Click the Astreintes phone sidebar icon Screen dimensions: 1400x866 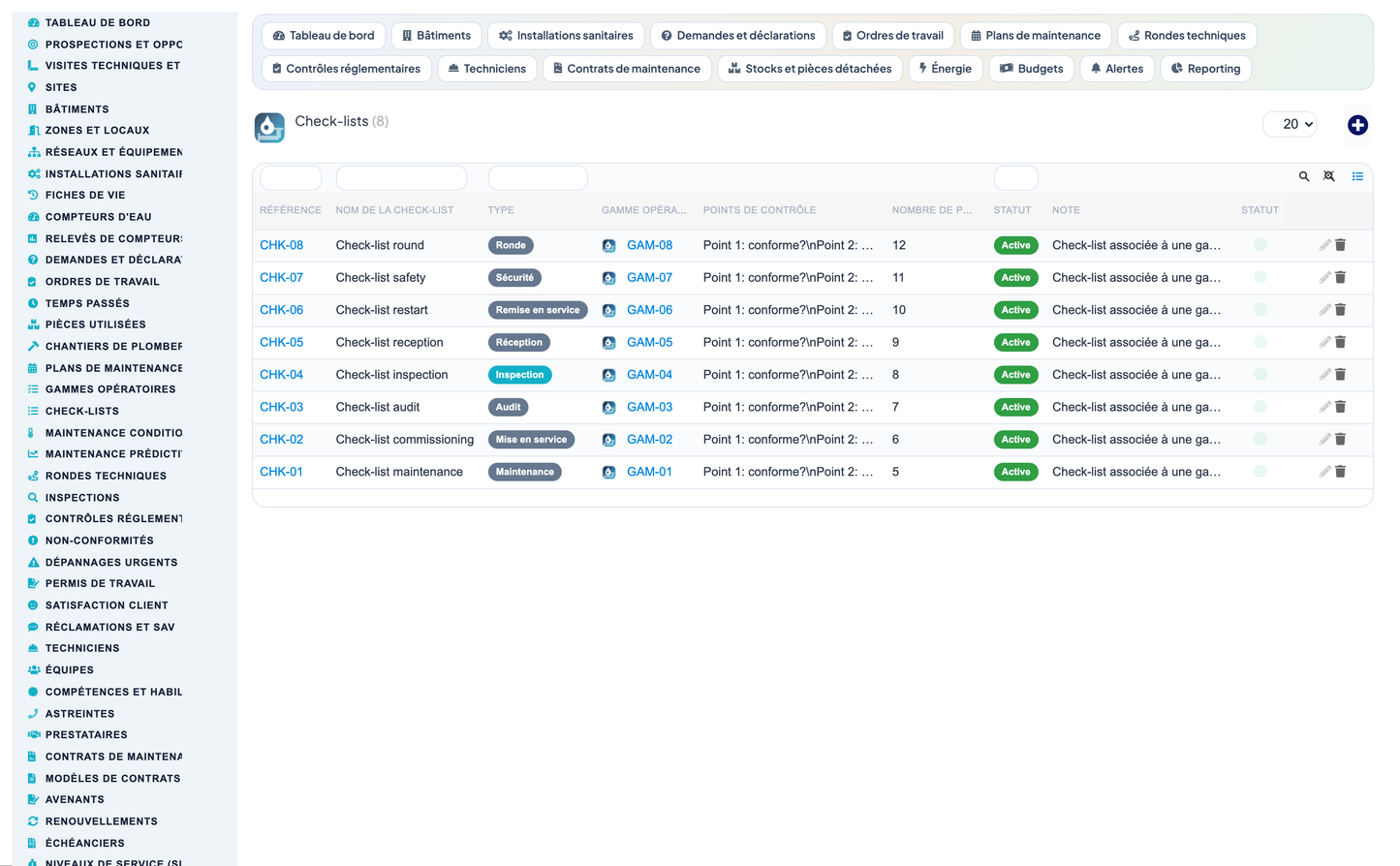click(x=33, y=713)
